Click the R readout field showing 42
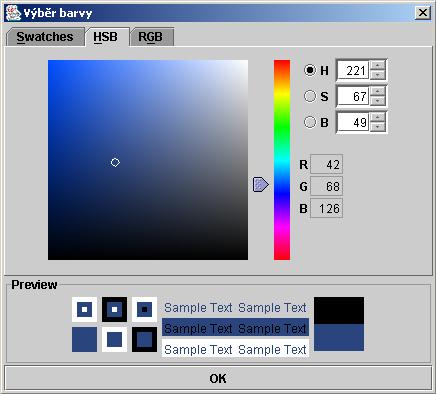436x394 pixels. click(326, 164)
